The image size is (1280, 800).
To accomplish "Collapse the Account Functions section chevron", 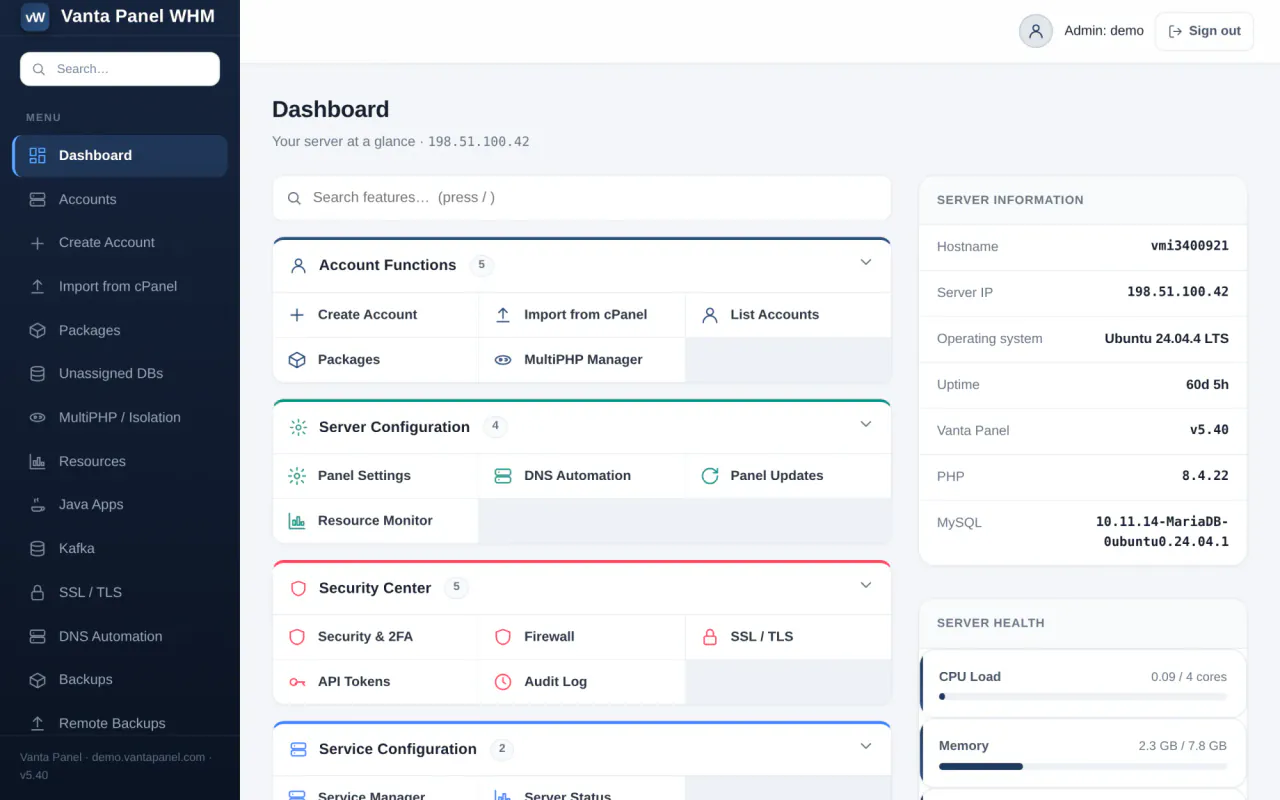I will pos(866,262).
